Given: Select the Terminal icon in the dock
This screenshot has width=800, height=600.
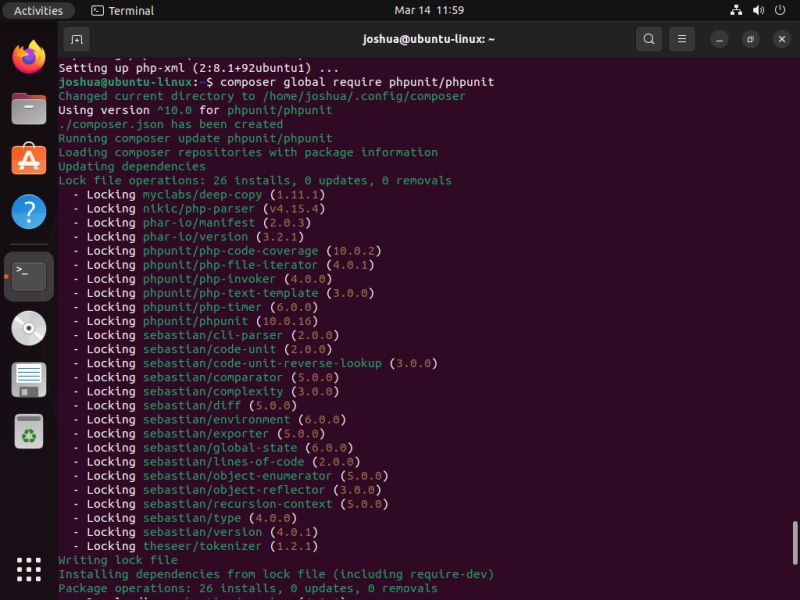Looking at the screenshot, I should (x=27, y=278).
